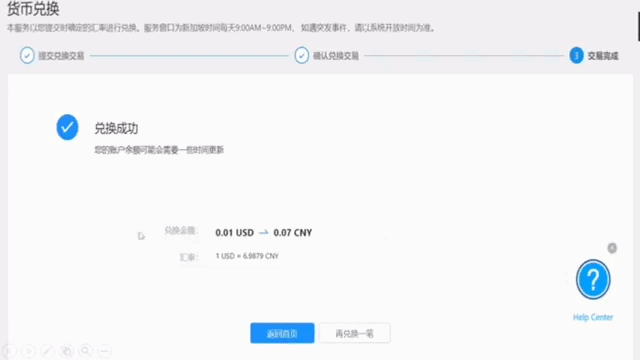The width and height of the screenshot is (640, 360).
Task: Click the play arrow in overlay toolbar
Action: (29, 351)
